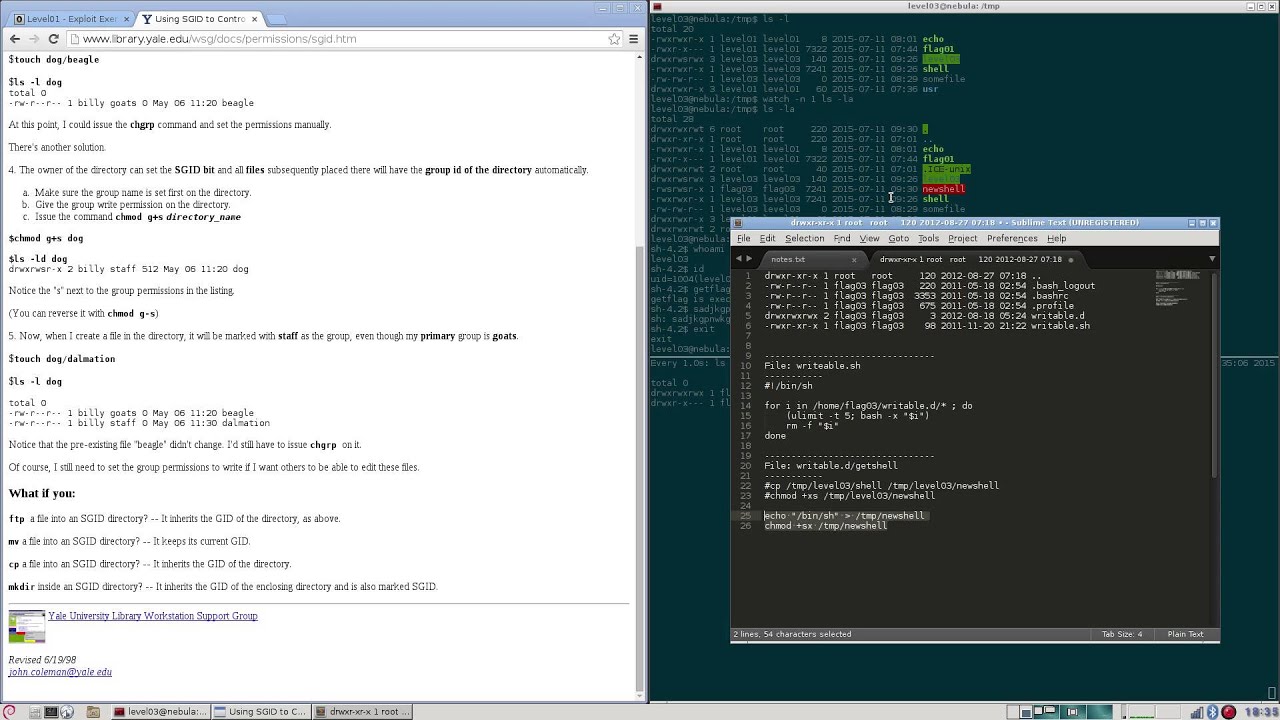The width and height of the screenshot is (1280, 720).
Task: Open the Preferences menu in Sublime Text
Action: (x=1012, y=238)
